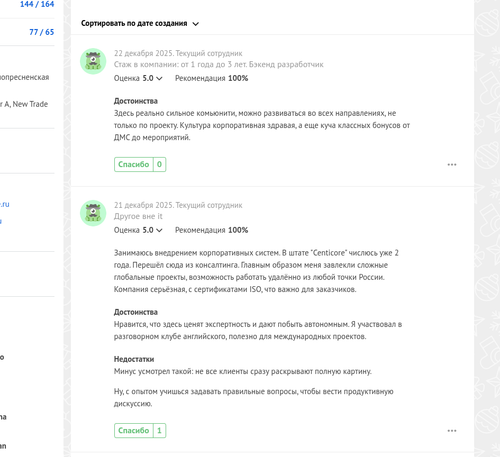Open the 77 / 65 counter link
This screenshot has height=457, width=500.
(x=41, y=32)
